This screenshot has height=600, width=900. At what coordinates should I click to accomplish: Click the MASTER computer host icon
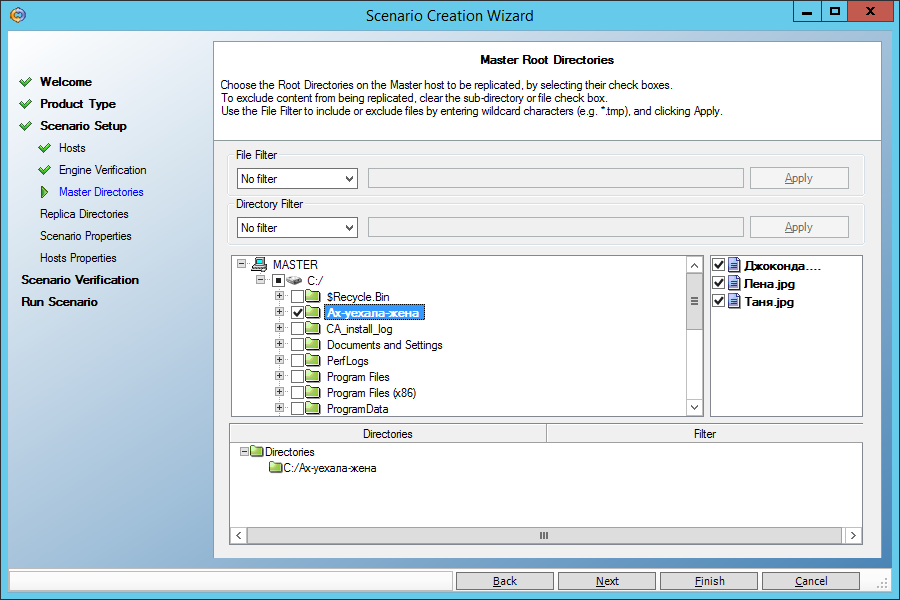[259, 264]
